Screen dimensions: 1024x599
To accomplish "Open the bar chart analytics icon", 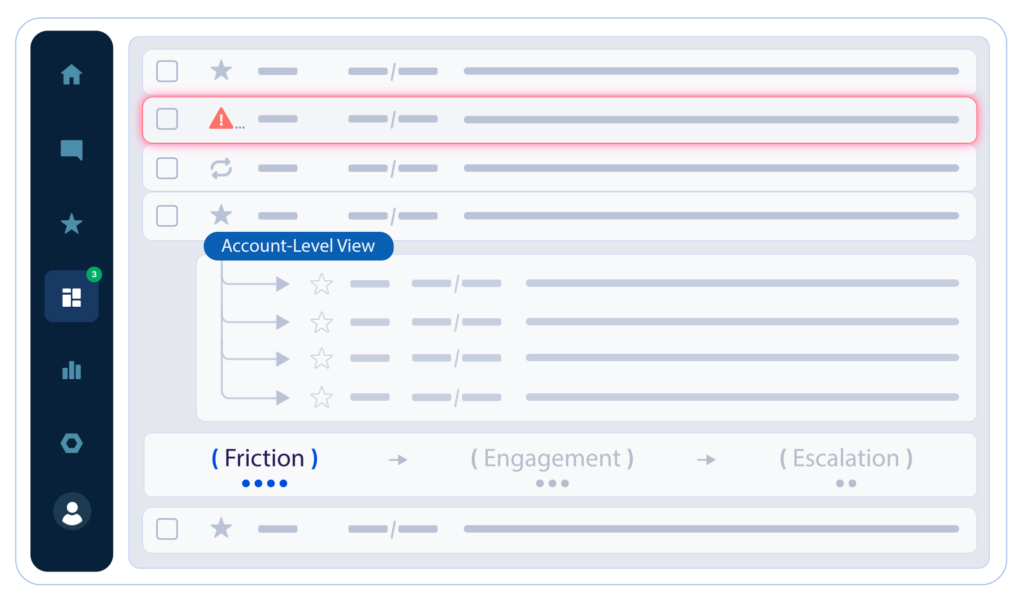I will click(x=71, y=371).
